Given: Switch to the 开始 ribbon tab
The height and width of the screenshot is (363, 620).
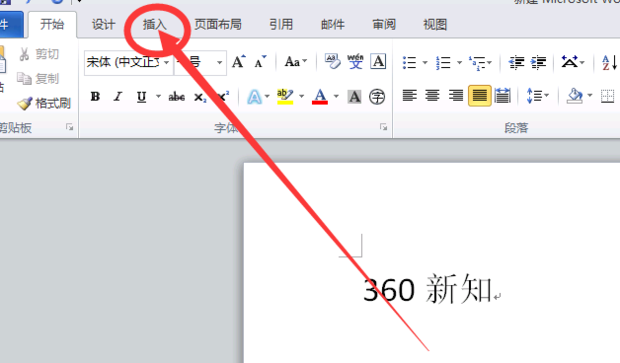Looking at the screenshot, I should [x=52, y=25].
